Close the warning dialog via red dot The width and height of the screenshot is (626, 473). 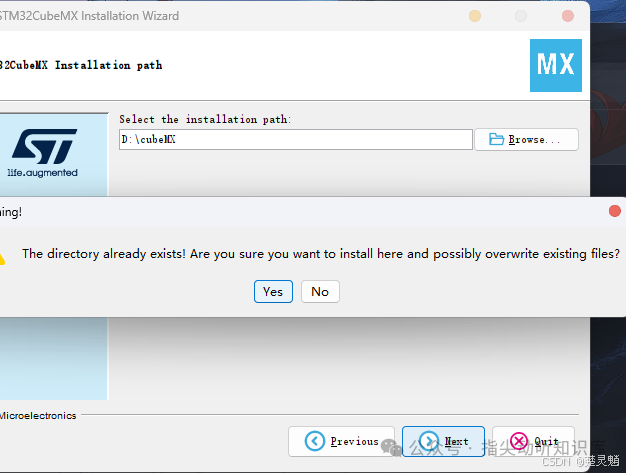(615, 211)
